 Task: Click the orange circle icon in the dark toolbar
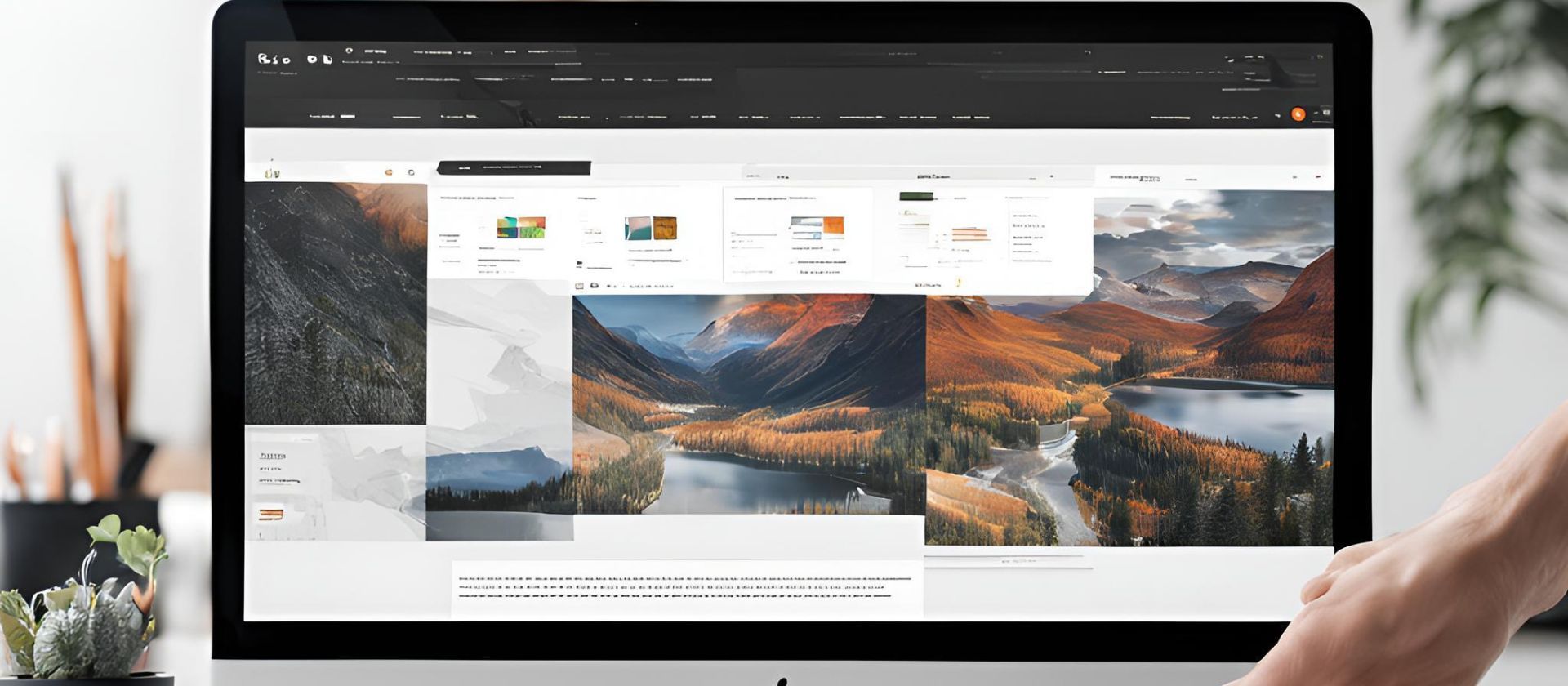tap(1298, 114)
